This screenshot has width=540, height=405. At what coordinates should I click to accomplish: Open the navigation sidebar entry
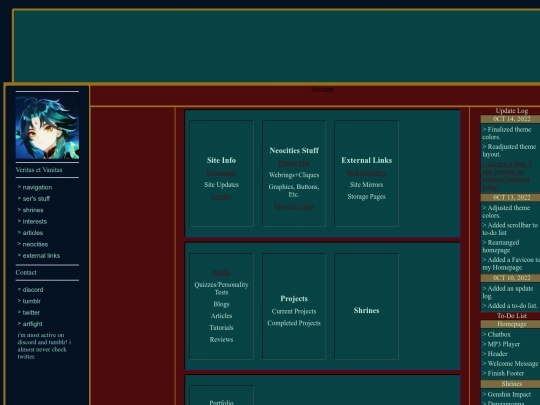click(37, 187)
